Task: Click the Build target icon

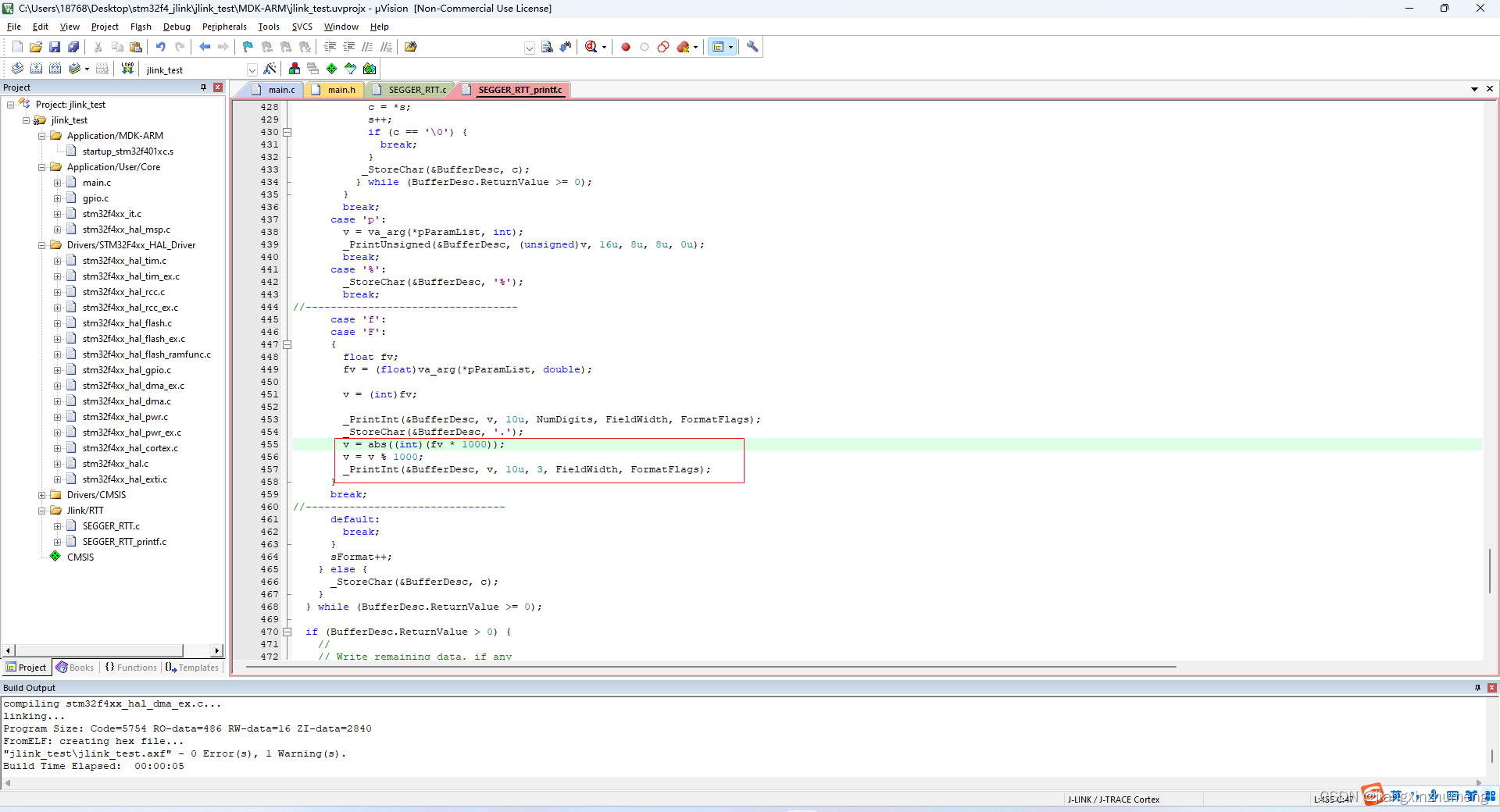Action: 36,69
